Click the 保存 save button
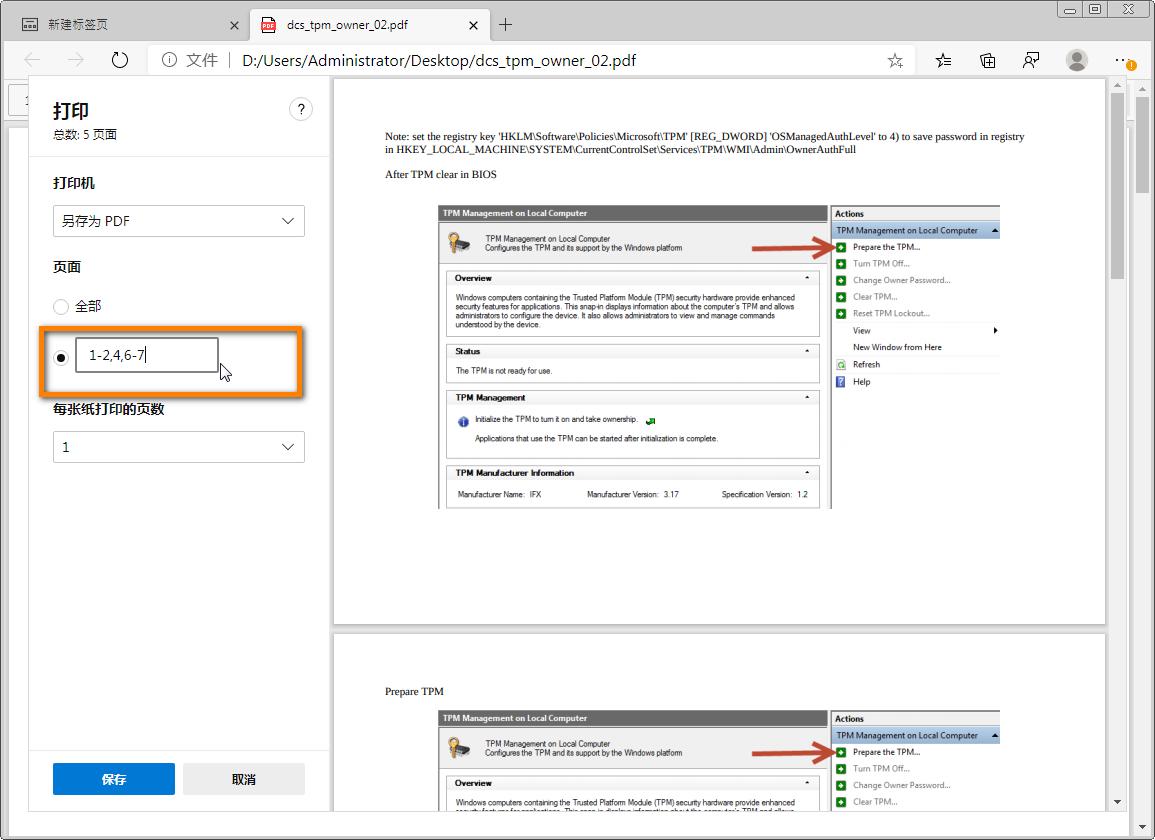Image resolution: width=1155 pixels, height=840 pixels. (114, 779)
